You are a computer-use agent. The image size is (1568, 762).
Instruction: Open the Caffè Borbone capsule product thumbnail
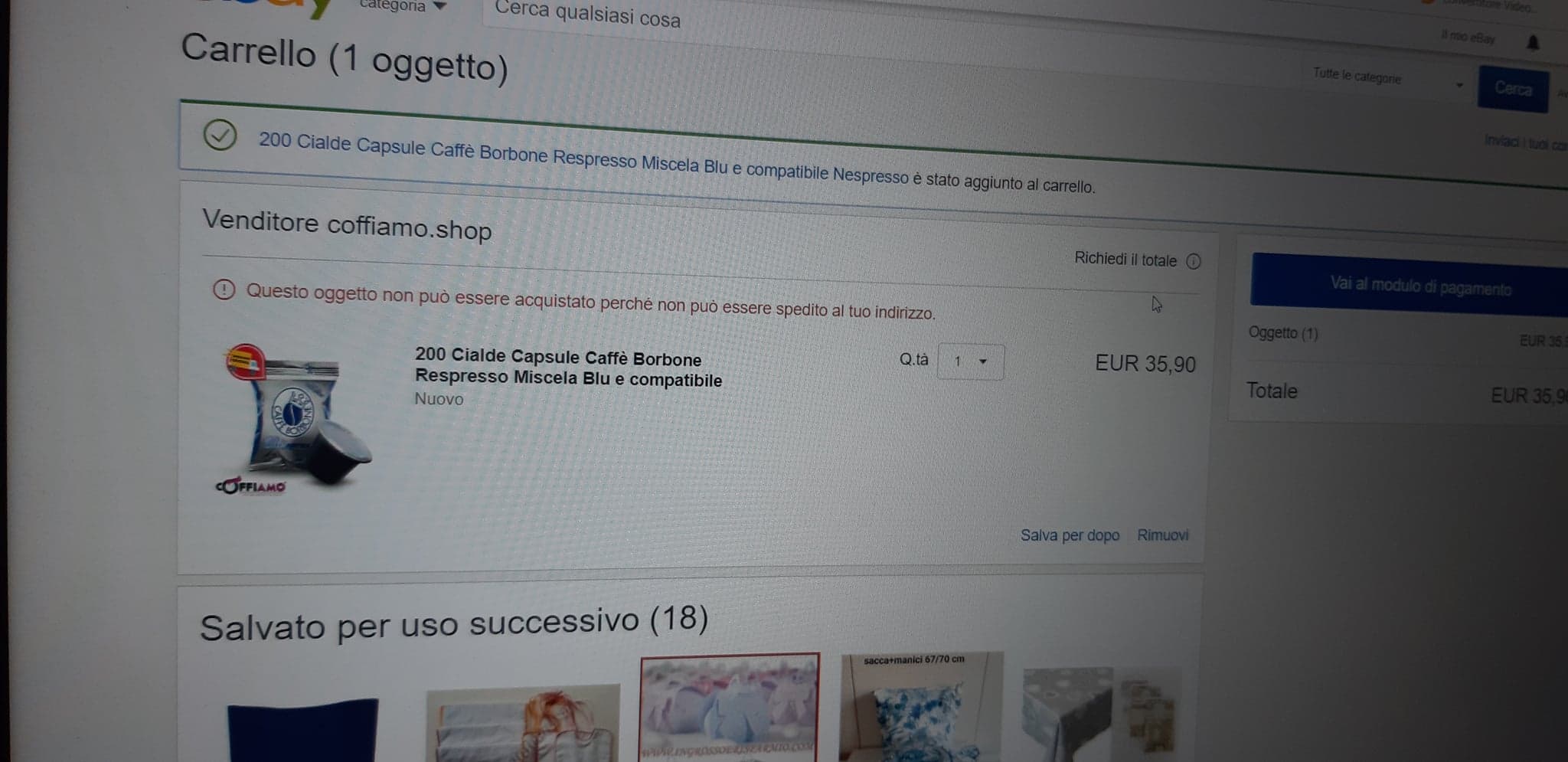295,419
